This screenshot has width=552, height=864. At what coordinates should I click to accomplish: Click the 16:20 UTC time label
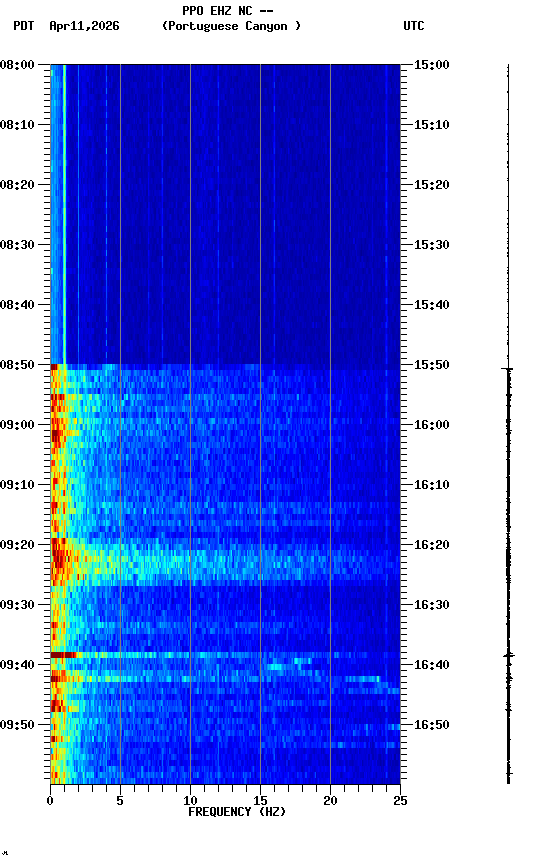click(x=432, y=545)
